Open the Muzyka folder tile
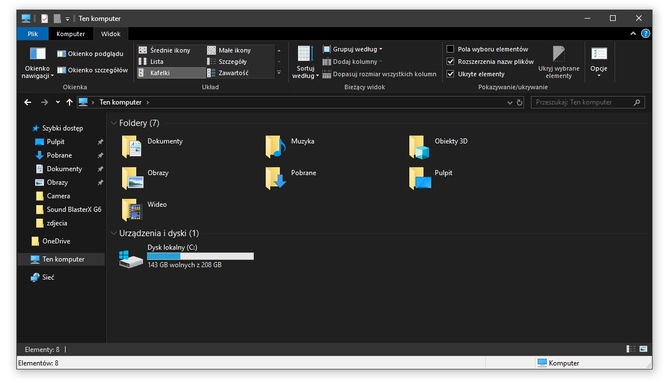The height and width of the screenshot is (383, 670). [x=290, y=147]
